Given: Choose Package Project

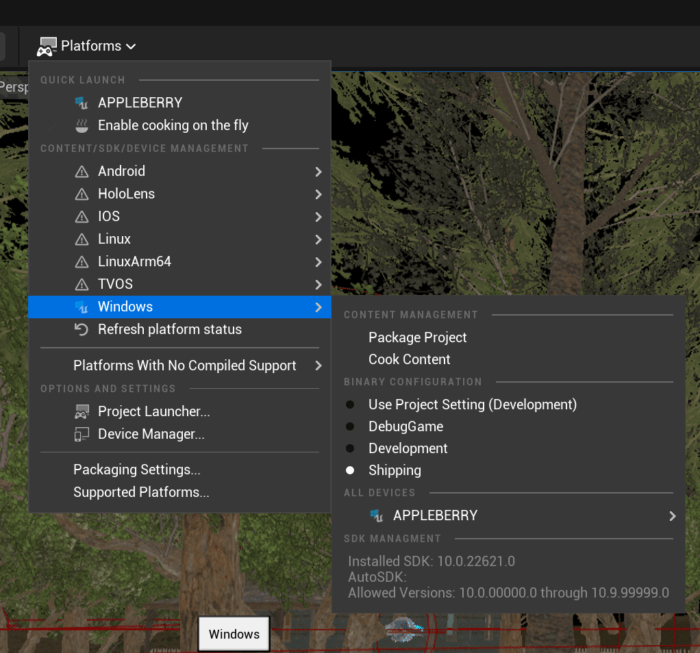Looking at the screenshot, I should [417, 337].
